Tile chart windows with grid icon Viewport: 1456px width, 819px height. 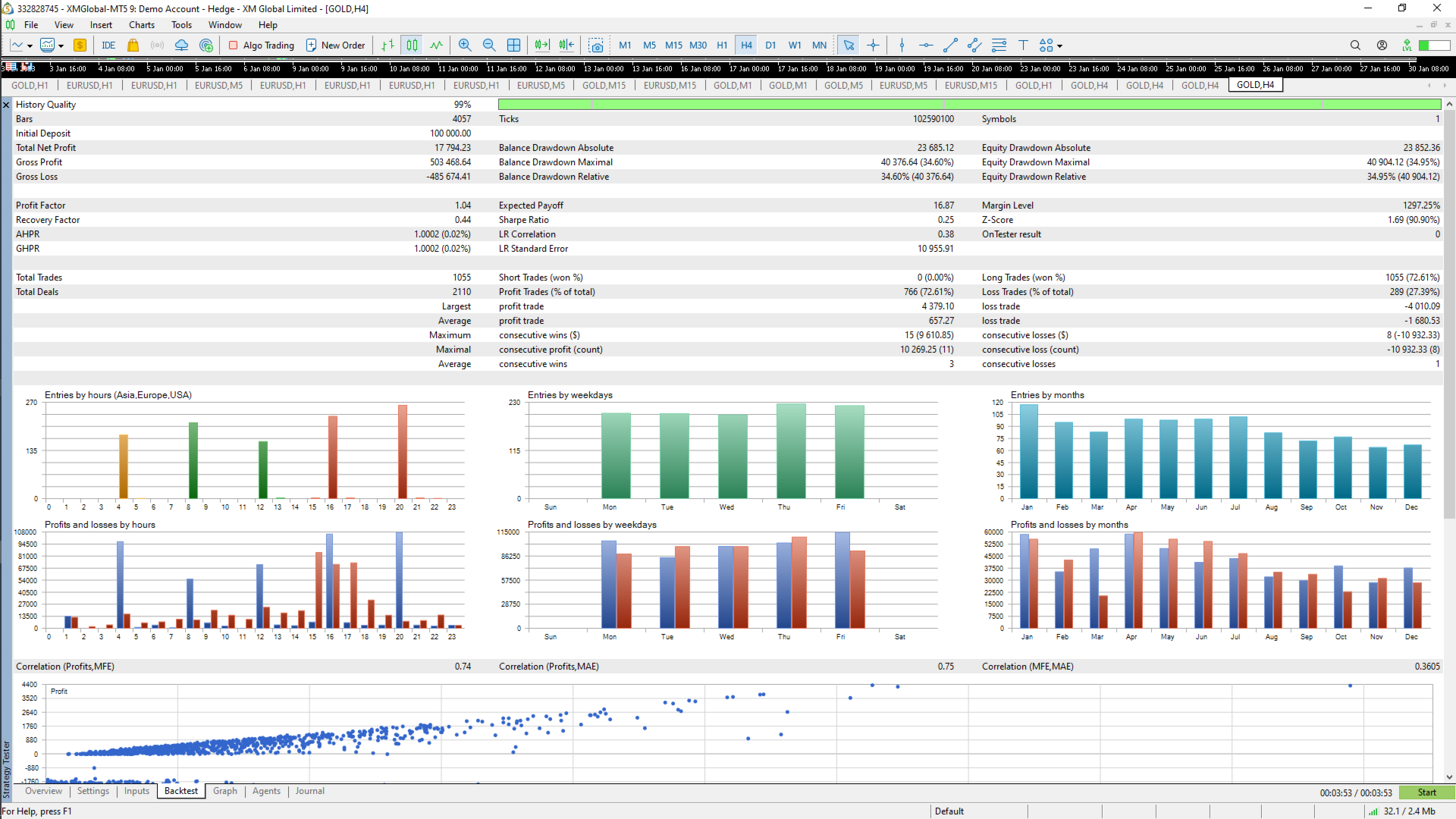click(513, 45)
